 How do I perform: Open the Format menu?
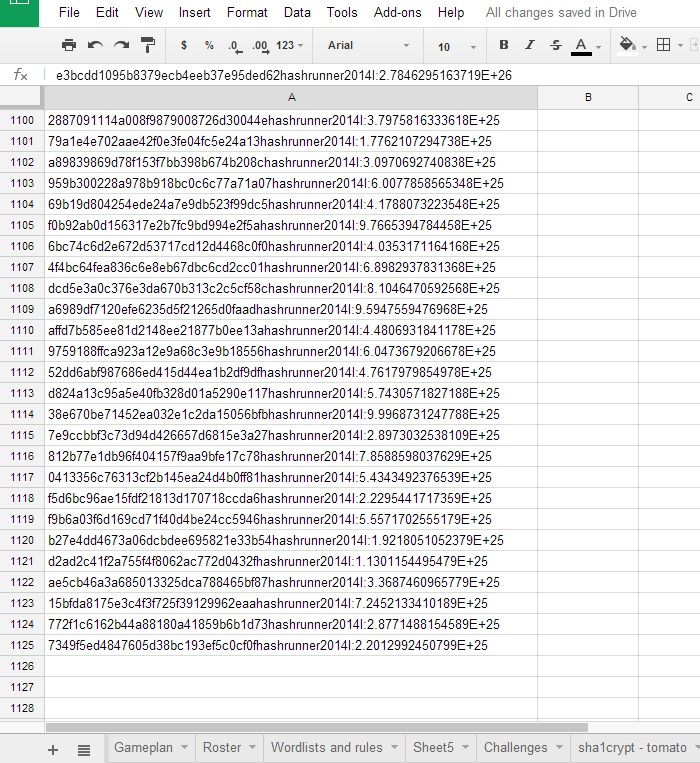tap(246, 13)
